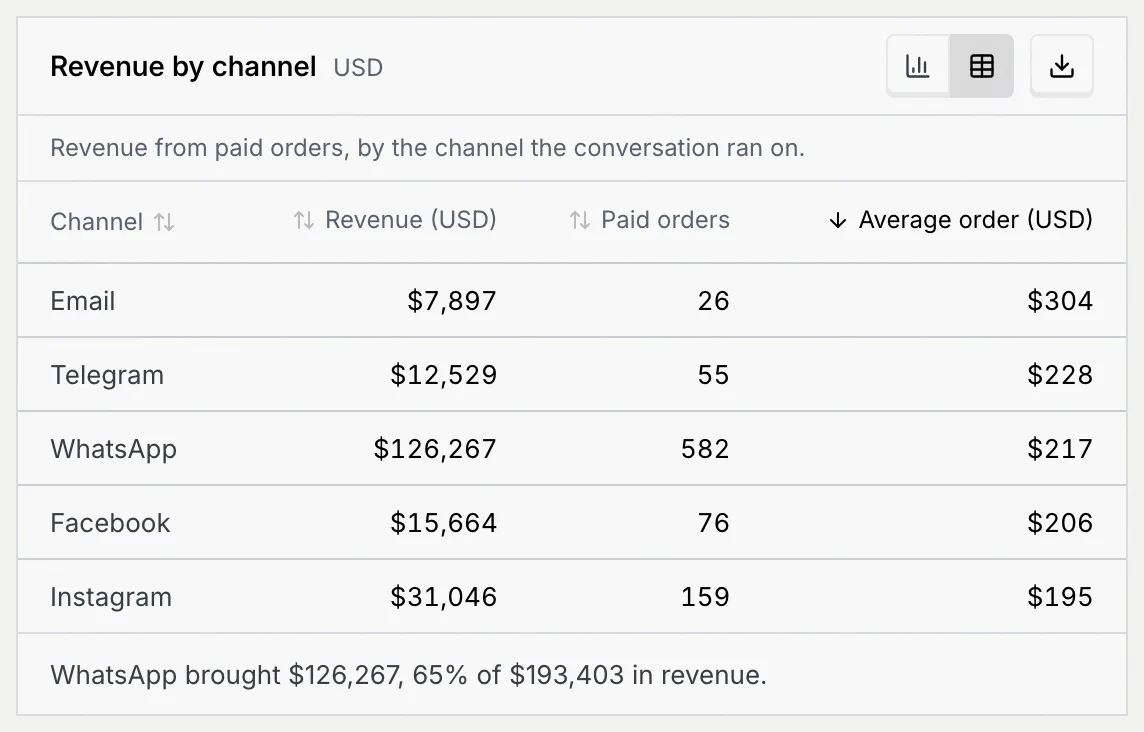Click WhatsApp paid orders count 582

pyautogui.click(x=705, y=448)
